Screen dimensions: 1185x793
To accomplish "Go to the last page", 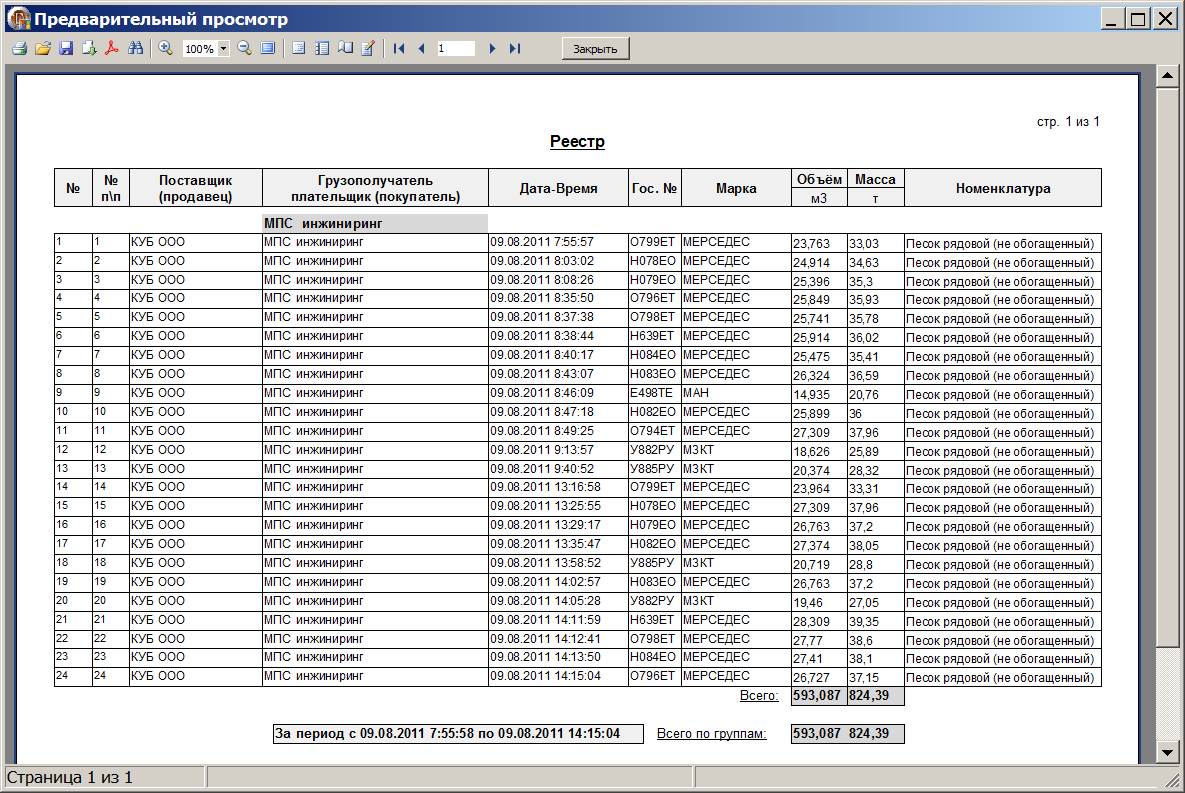I will click(x=515, y=48).
